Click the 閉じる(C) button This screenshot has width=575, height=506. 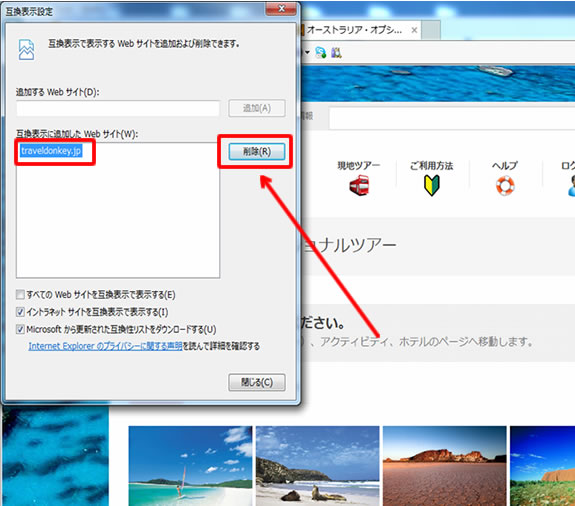point(257,382)
